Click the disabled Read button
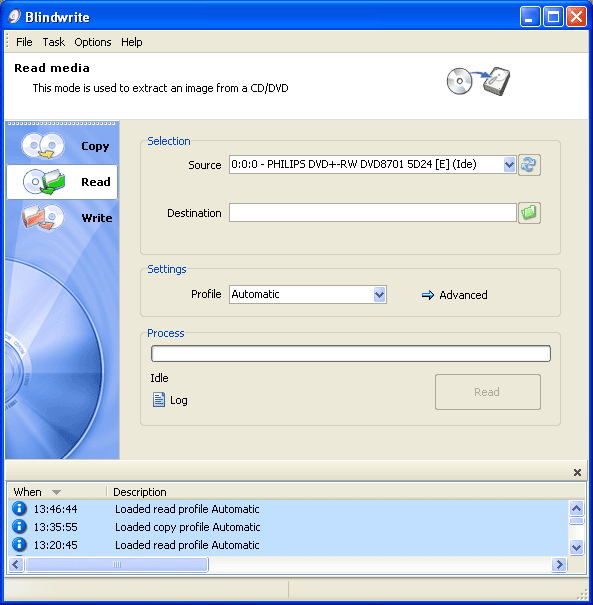 (x=488, y=392)
